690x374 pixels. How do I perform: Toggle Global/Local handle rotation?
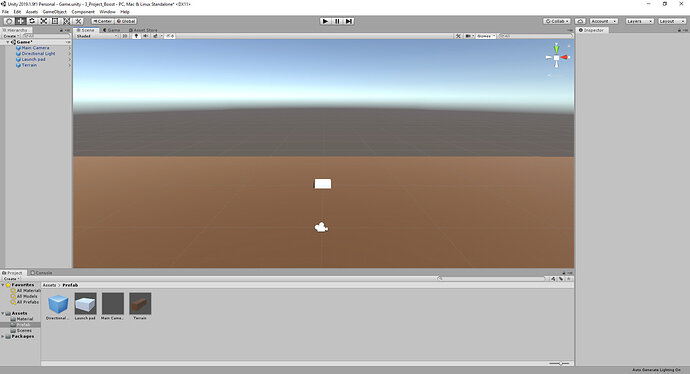pyautogui.click(x=126, y=21)
